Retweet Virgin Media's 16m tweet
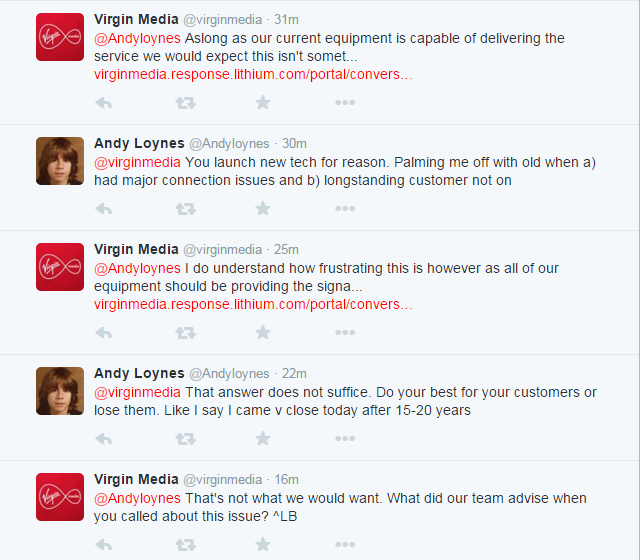The image size is (640, 560). (x=185, y=544)
